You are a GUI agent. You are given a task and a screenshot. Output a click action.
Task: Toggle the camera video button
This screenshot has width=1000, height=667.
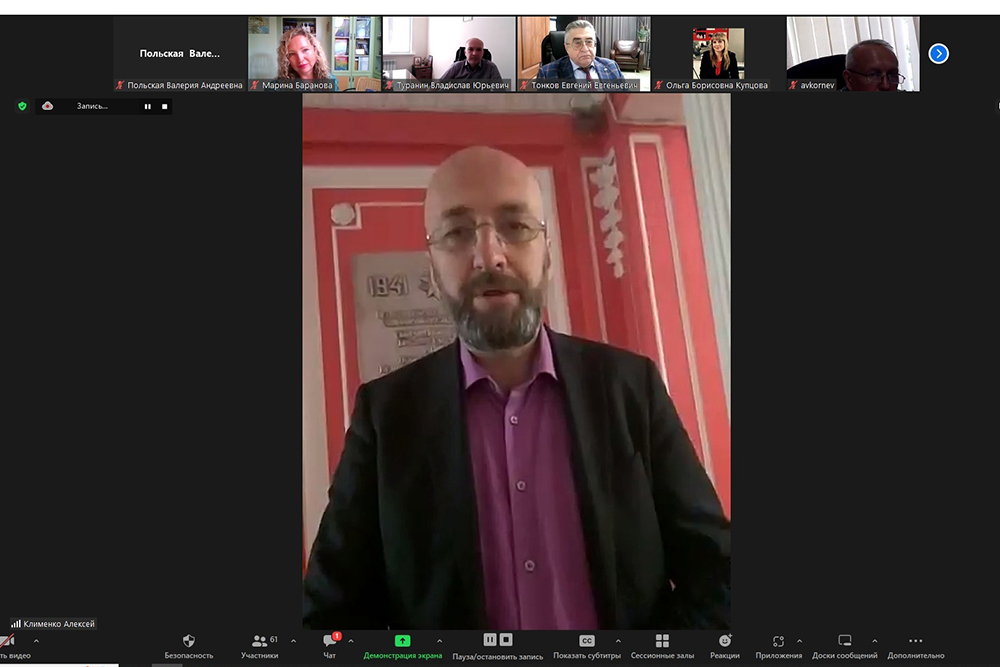point(8,642)
